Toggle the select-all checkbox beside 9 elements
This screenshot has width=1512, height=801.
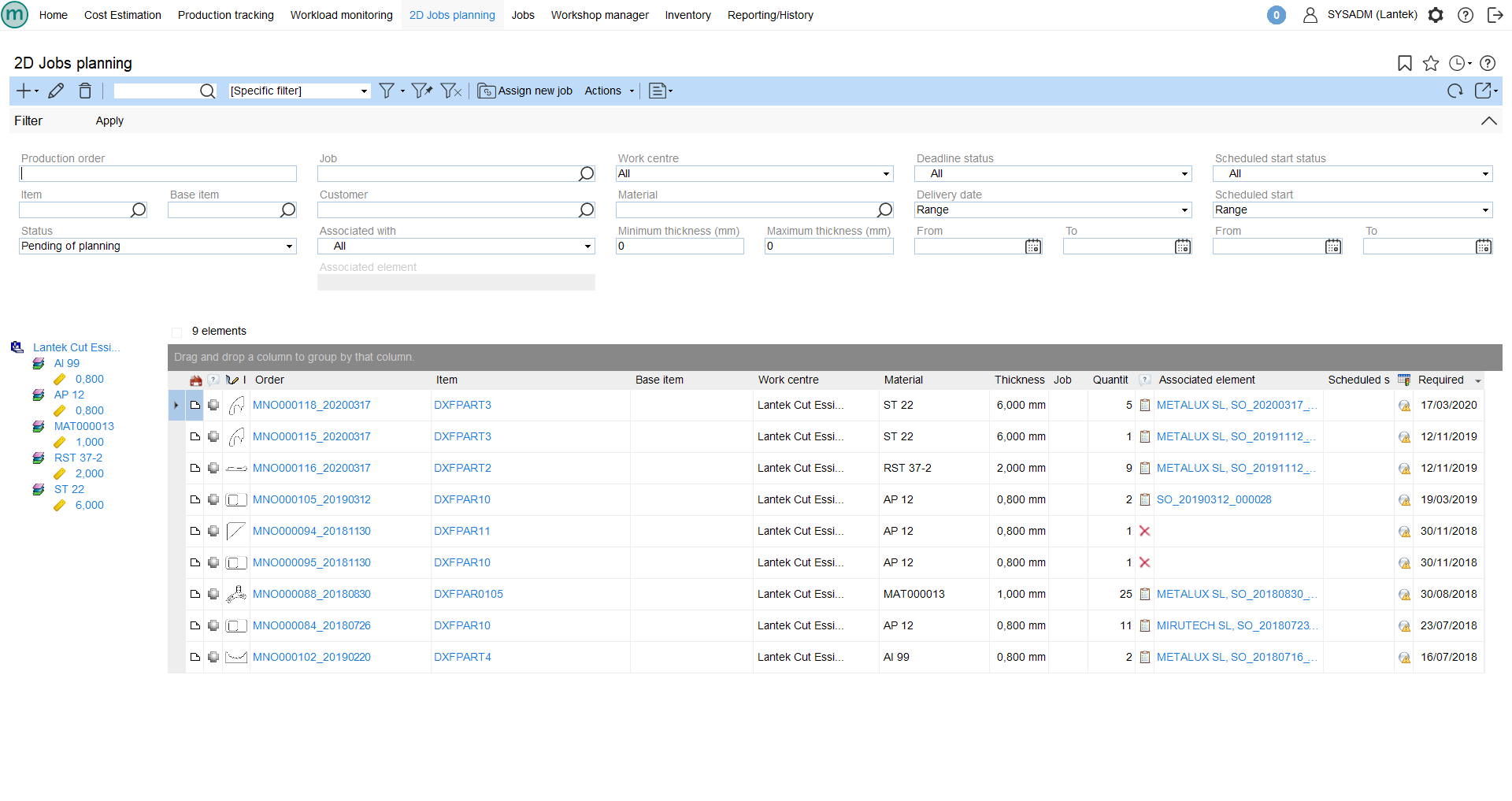[x=177, y=332]
